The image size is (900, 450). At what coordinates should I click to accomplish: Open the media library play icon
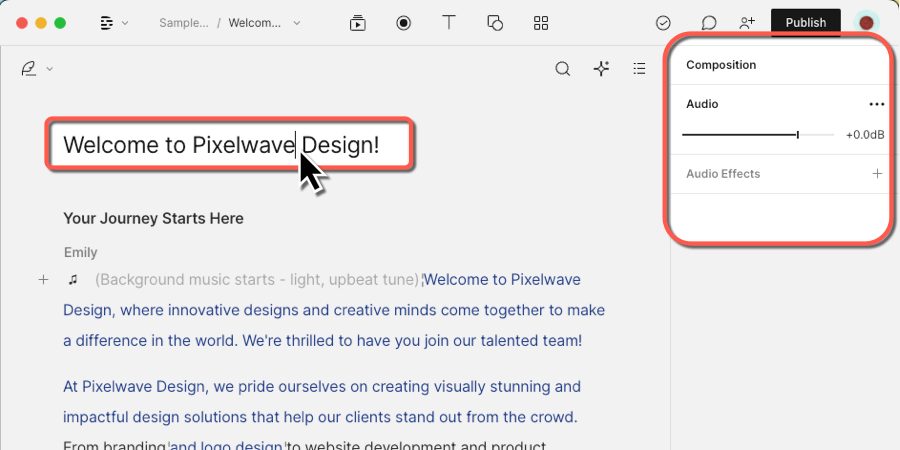coord(358,23)
